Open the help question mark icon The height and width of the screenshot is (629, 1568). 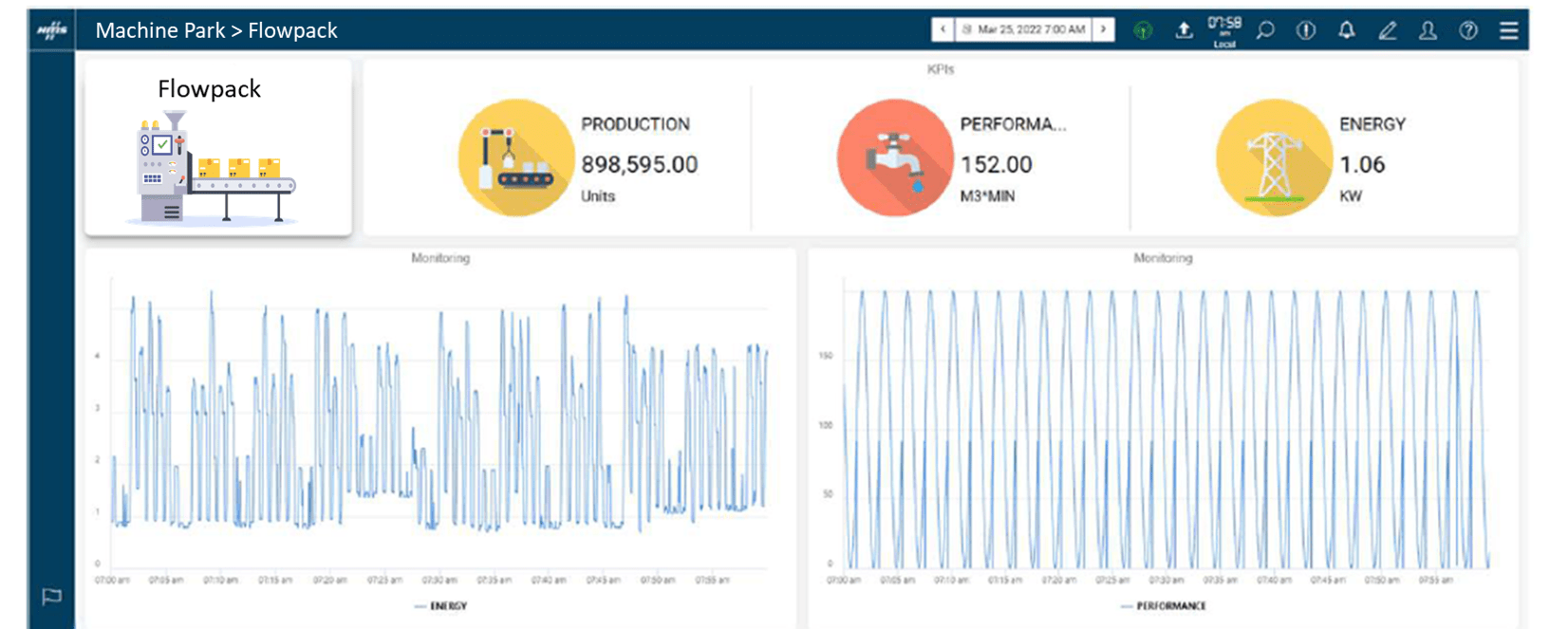[1468, 30]
